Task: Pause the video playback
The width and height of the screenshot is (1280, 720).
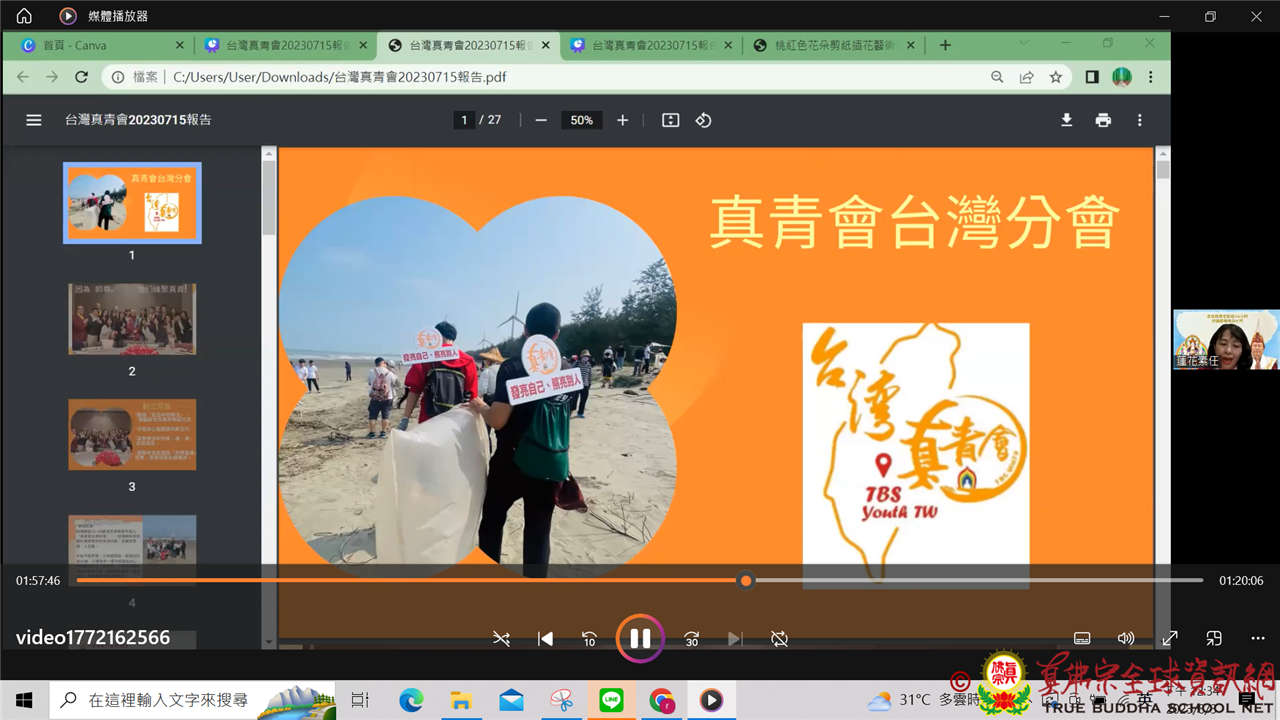Action: tap(640, 638)
